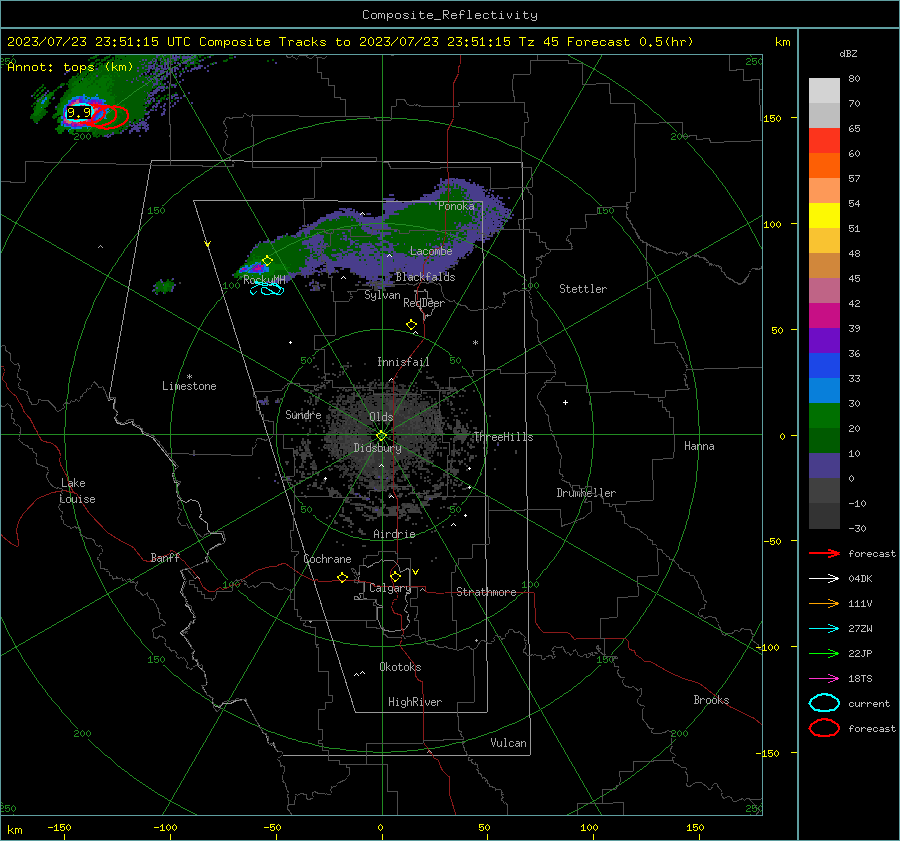Click the storm top label 9.9

point(79,113)
